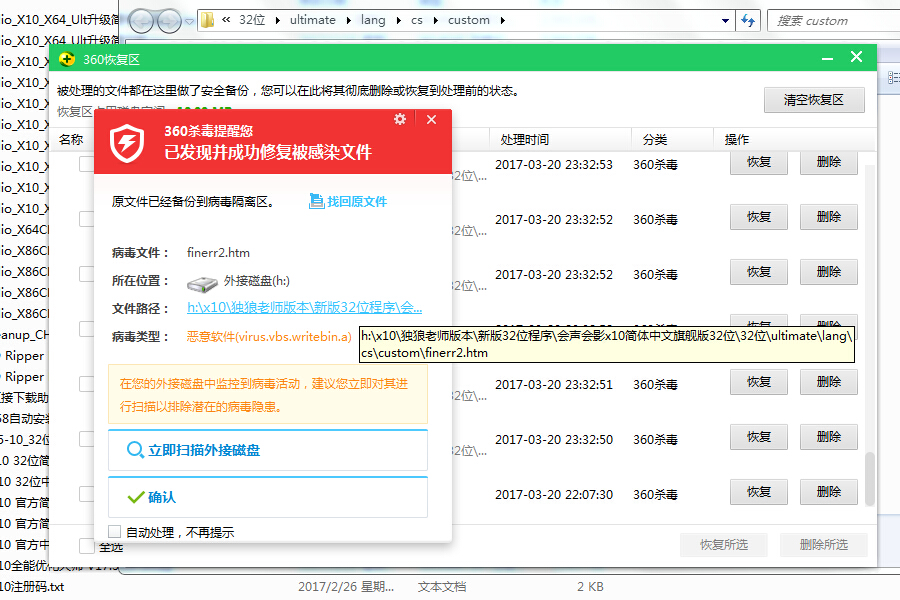900x600 pixels.
Task: Click the document icon beside 找回原文件
Action: click(x=316, y=201)
